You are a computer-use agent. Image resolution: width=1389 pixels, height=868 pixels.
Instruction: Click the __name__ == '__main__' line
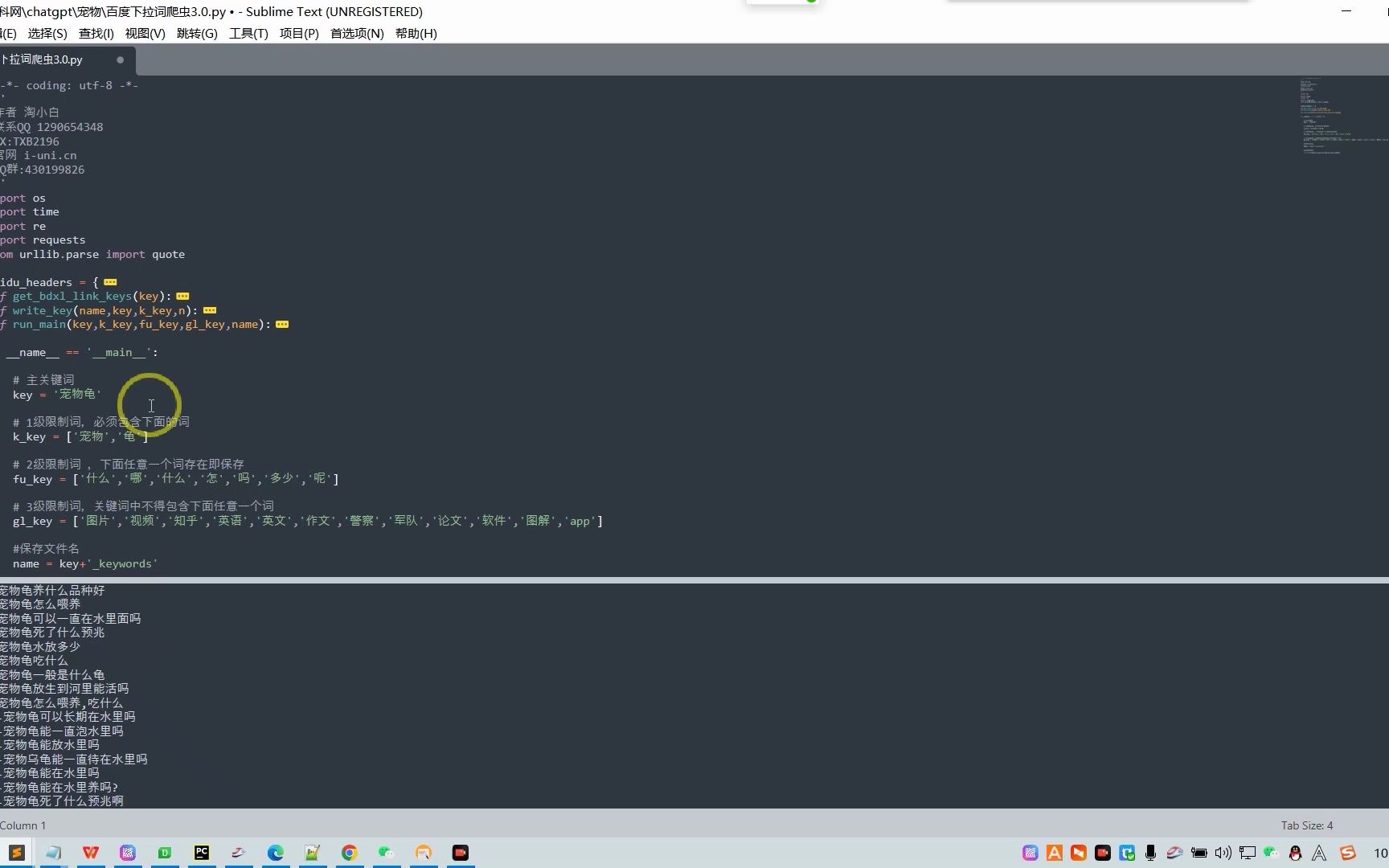(80, 353)
